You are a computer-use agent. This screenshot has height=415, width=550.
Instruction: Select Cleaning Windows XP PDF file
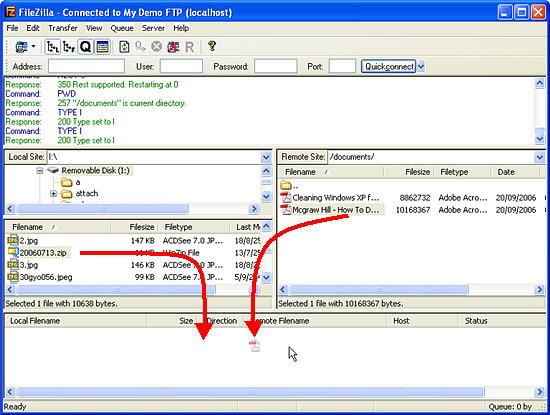336,198
